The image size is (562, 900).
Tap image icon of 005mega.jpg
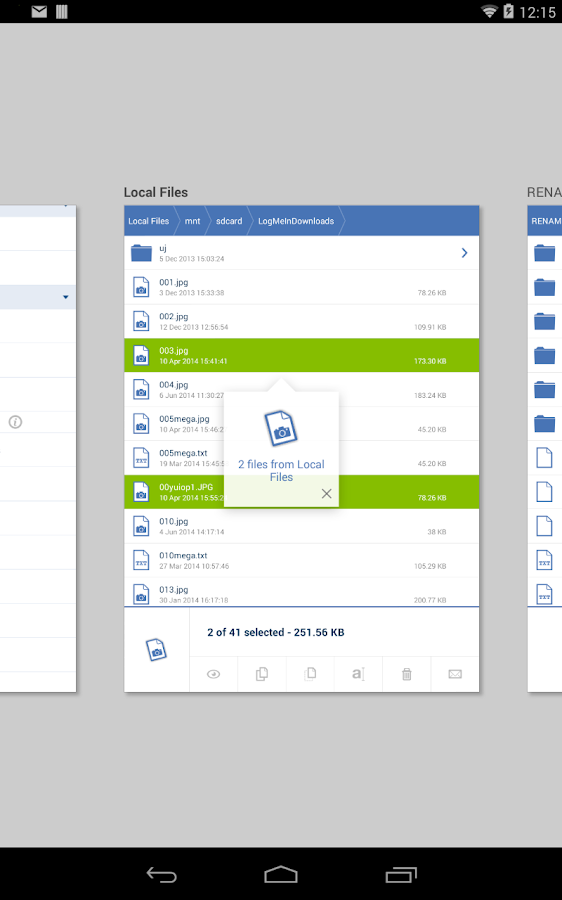[x=141, y=424]
